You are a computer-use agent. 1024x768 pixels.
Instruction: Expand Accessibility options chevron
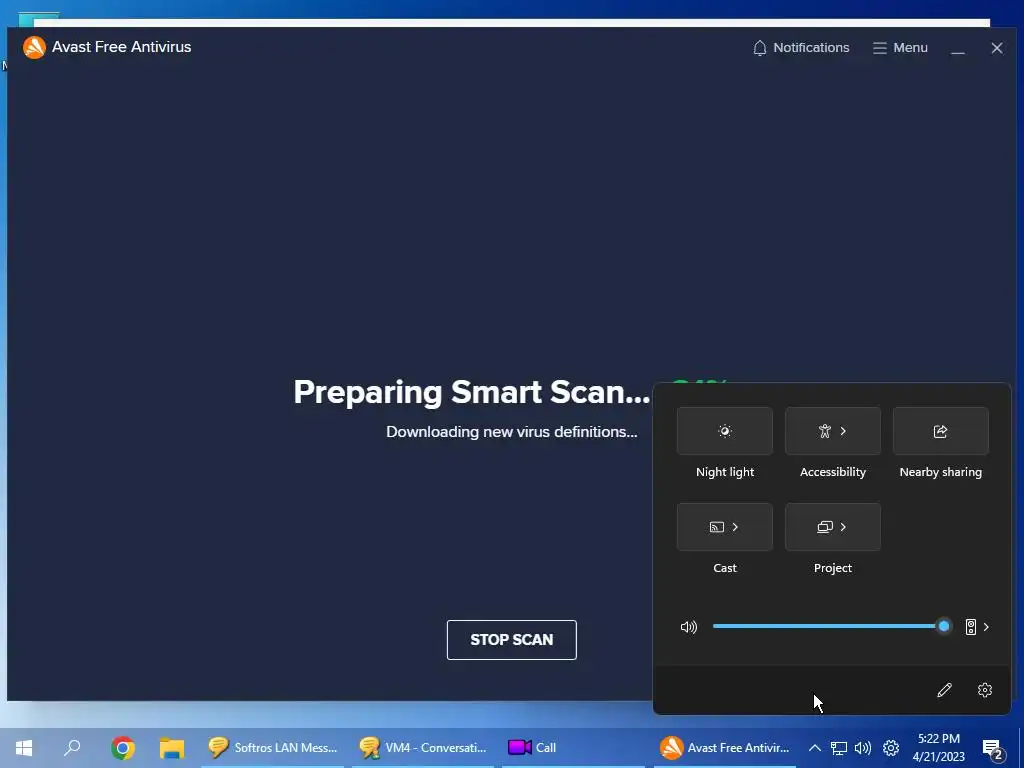coord(843,431)
